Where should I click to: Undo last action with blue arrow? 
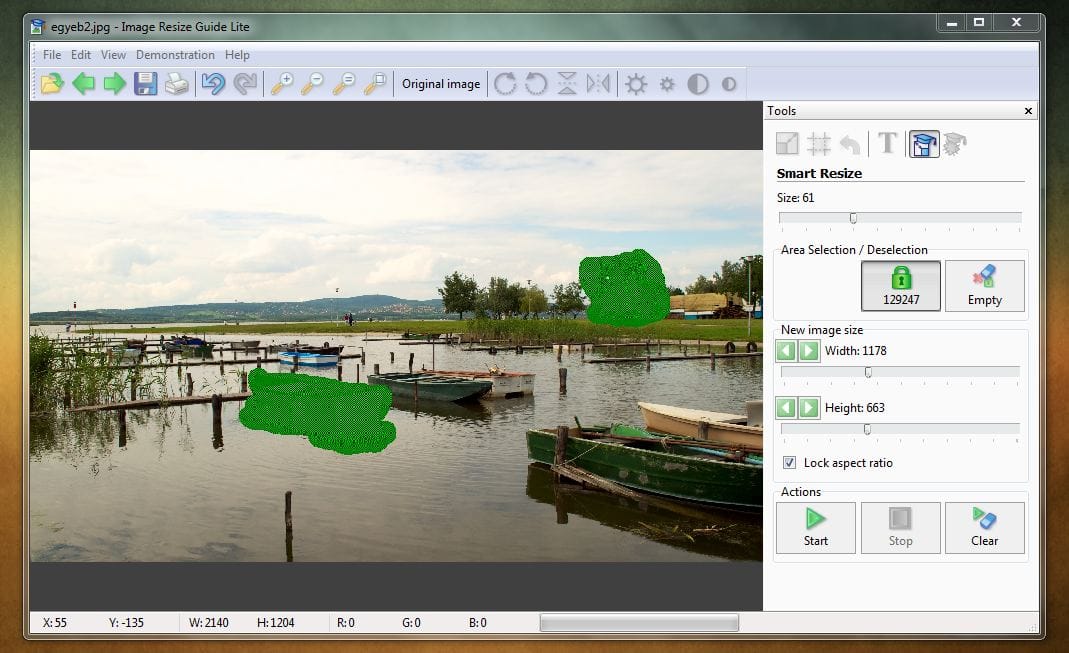point(213,84)
